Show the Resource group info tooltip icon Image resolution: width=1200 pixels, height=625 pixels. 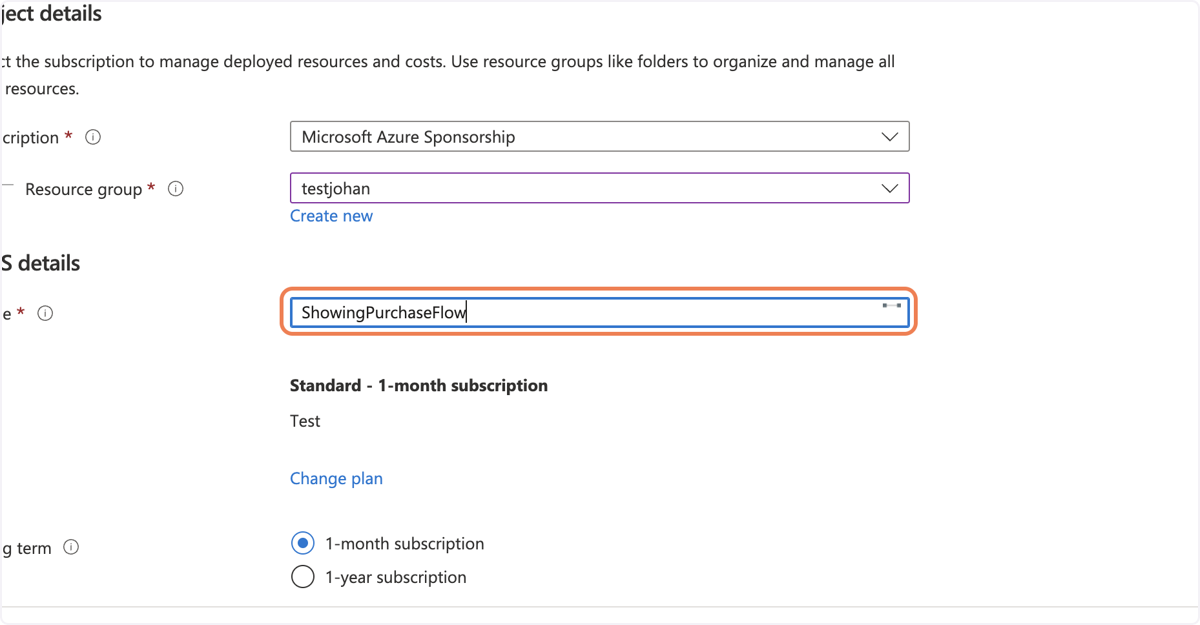click(x=176, y=188)
